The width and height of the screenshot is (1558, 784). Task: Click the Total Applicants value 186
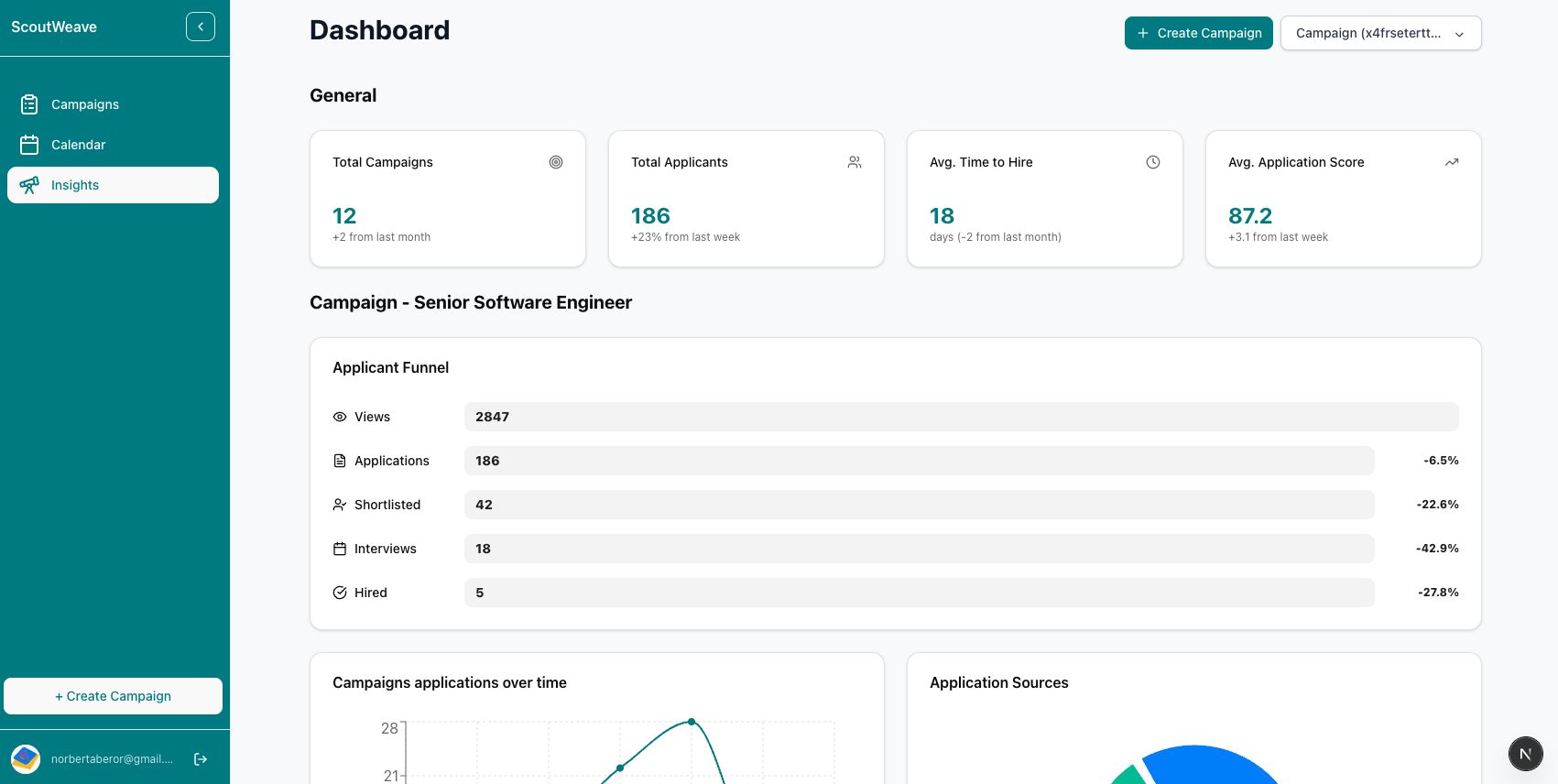pos(650,216)
